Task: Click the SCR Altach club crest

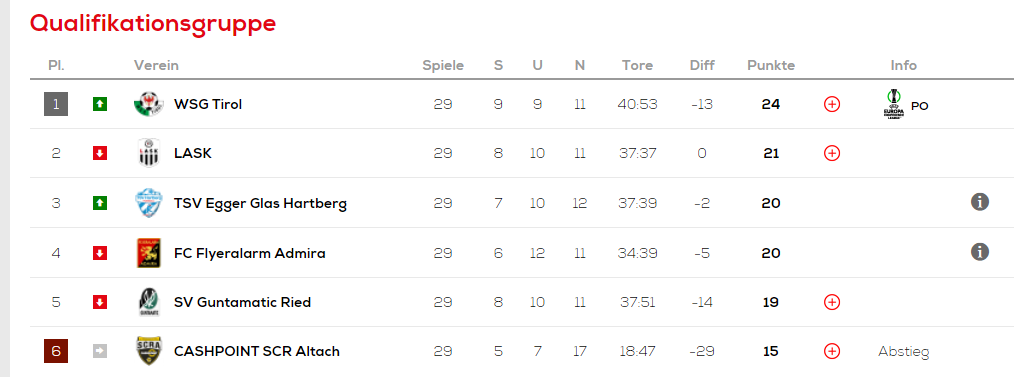Action: pos(149,351)
